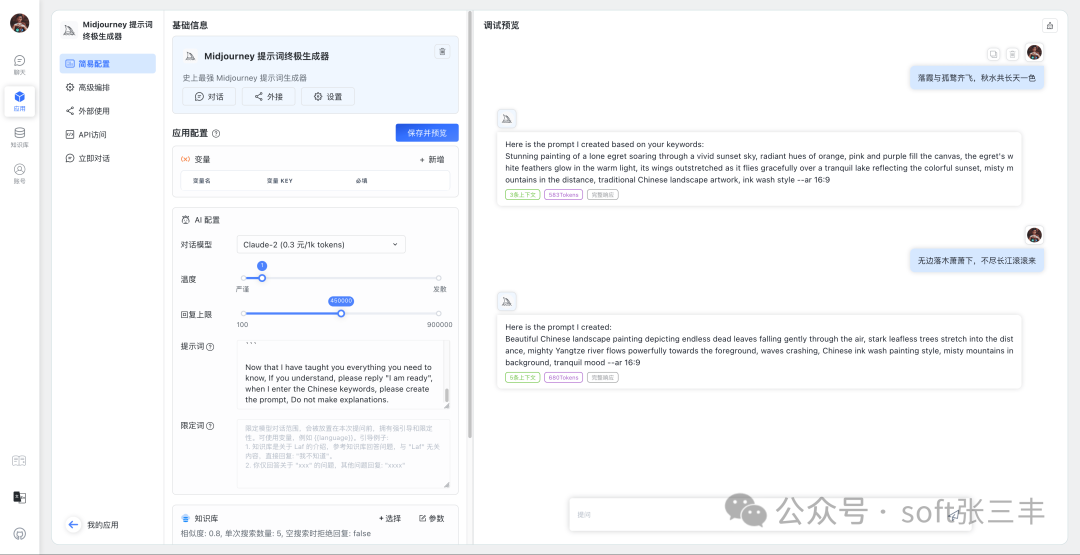1080x555 pixels.
Task: Click the 保存并预览 button
Action: click(x=427, y=133)
